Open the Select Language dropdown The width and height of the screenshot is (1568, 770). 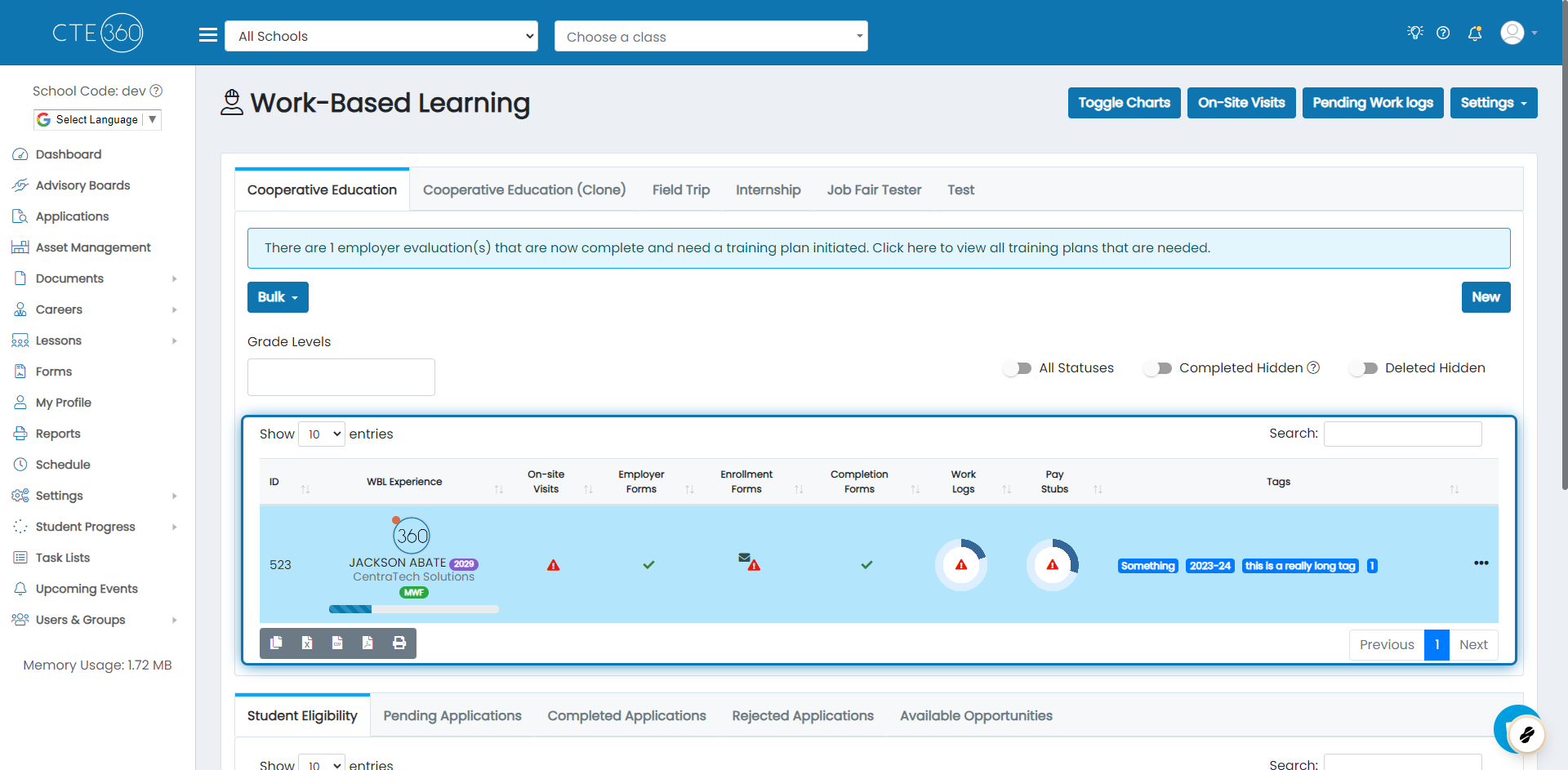click(97, 119)
